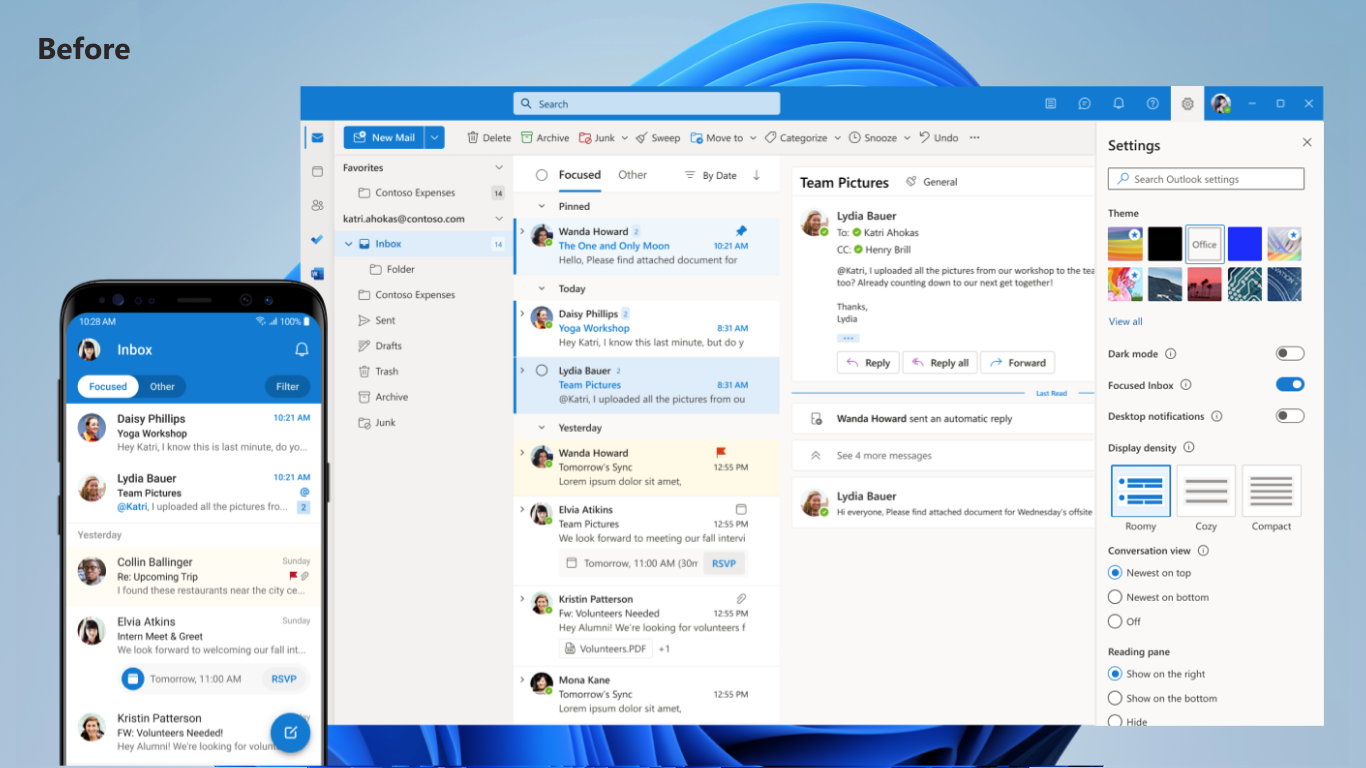
Task: Click the Archive toolbar button
Action: (x=545, y=138)
